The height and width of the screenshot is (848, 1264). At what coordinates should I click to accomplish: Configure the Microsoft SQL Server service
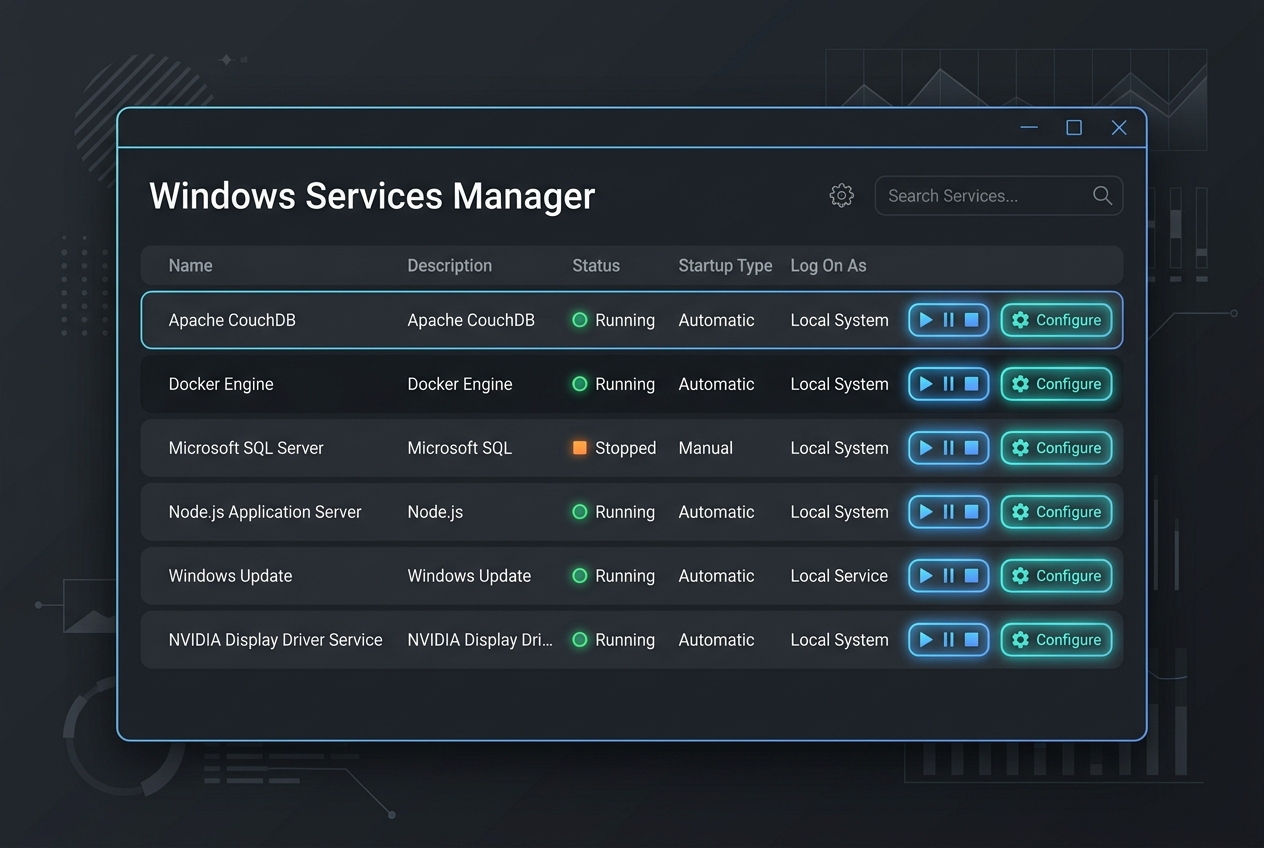1056,448
